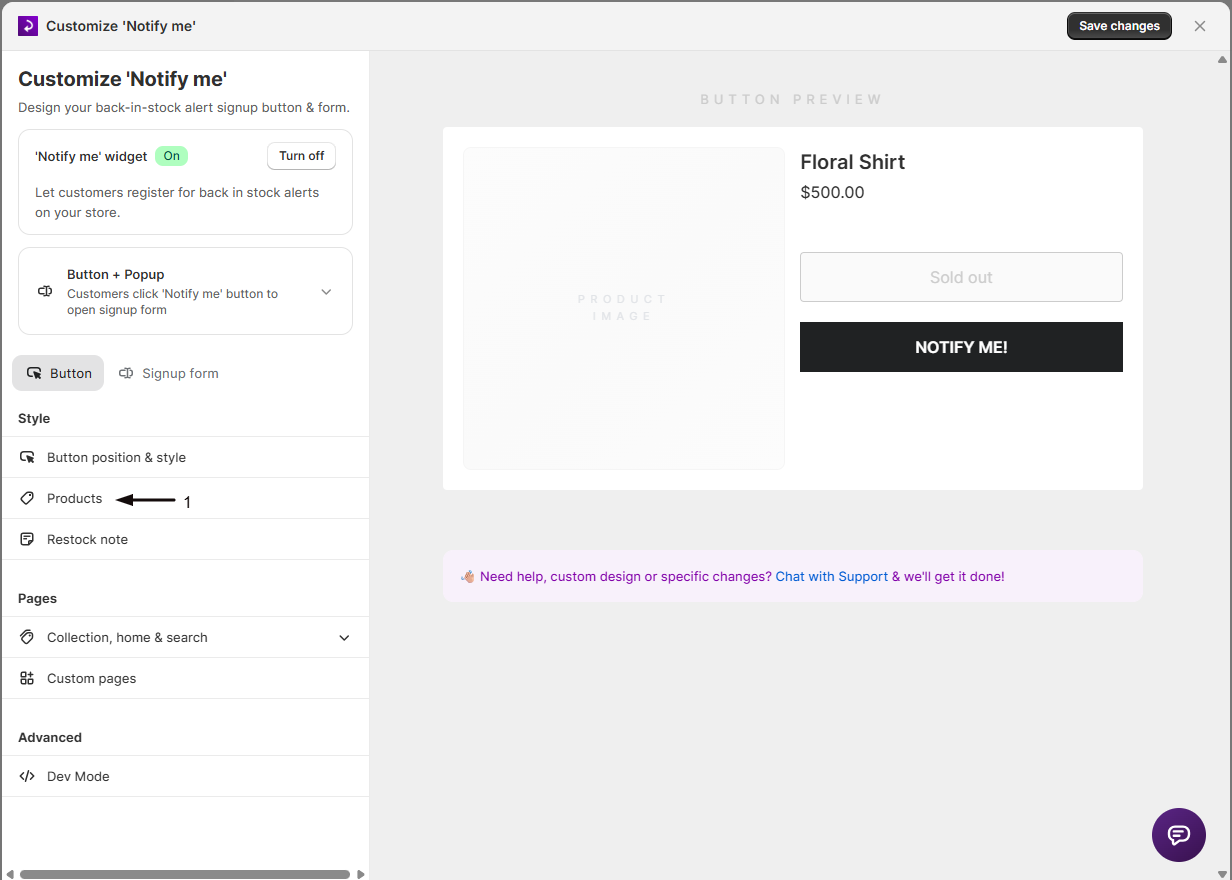The height and width of the screenshot is (880, 1232).
Task: Click the Custom pages grid icon
Action: [27, 678]
